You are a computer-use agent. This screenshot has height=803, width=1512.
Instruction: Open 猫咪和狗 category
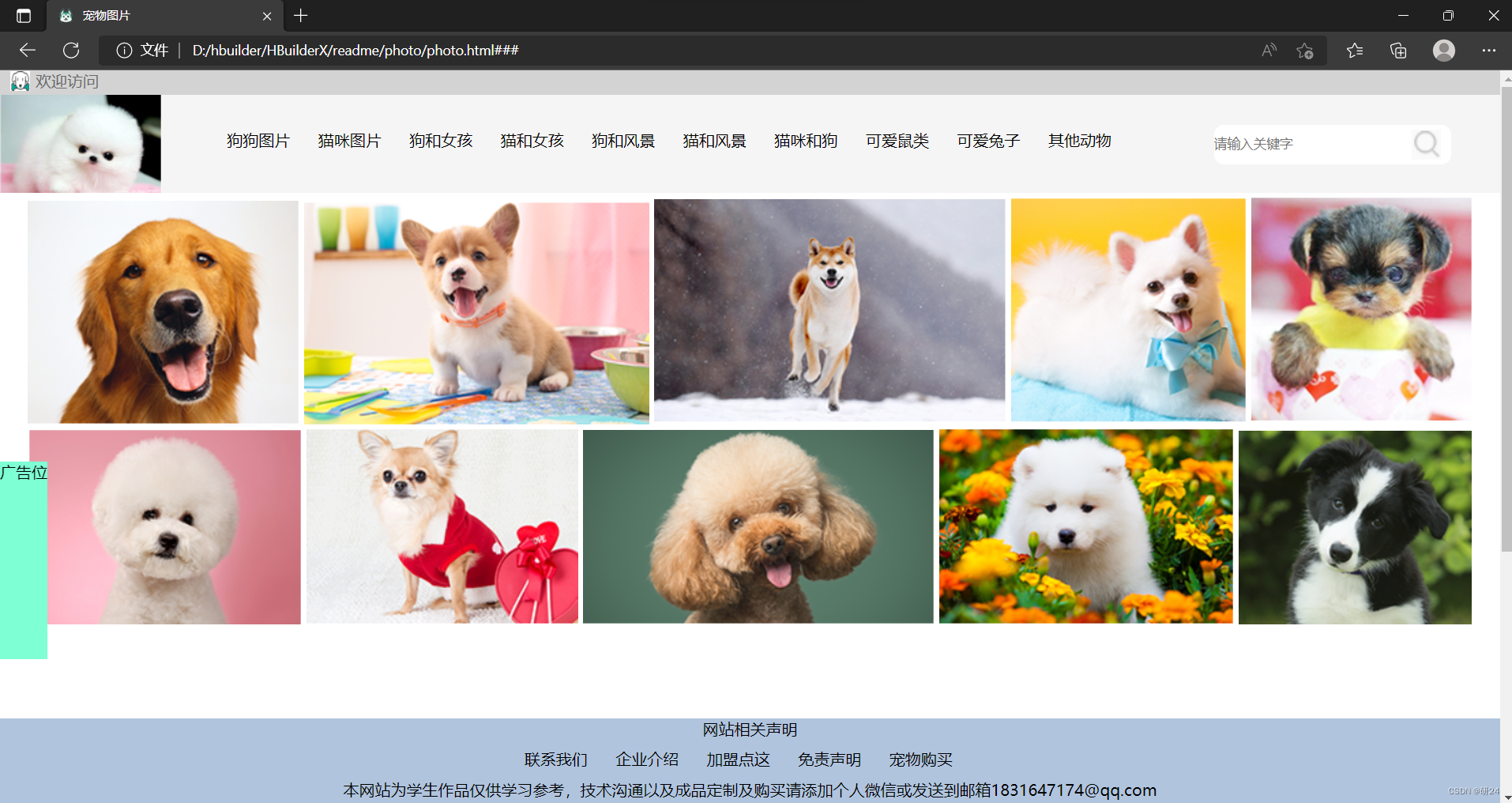(x=806, y=141)
